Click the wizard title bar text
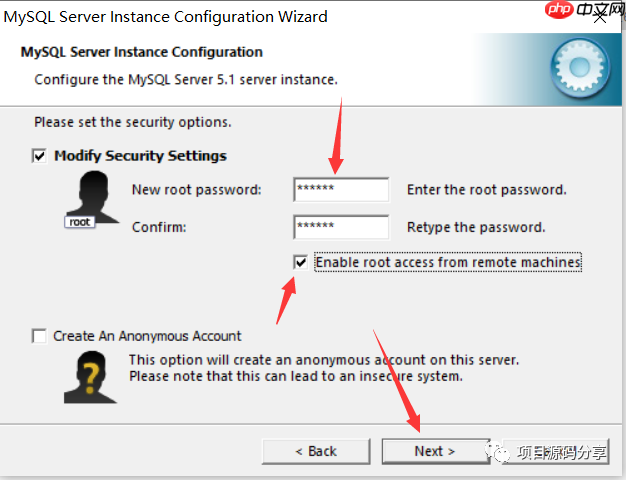 165,17
